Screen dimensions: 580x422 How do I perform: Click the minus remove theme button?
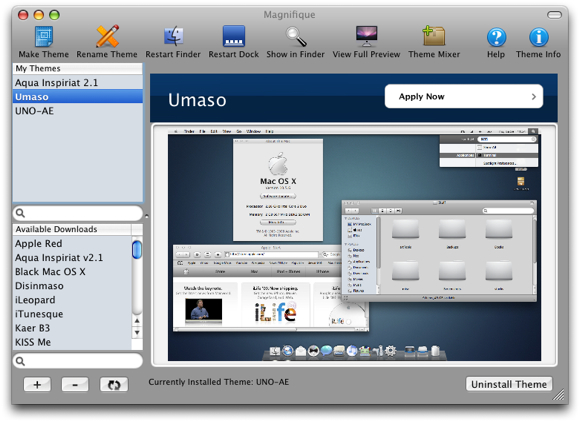[x=75, y=385]
